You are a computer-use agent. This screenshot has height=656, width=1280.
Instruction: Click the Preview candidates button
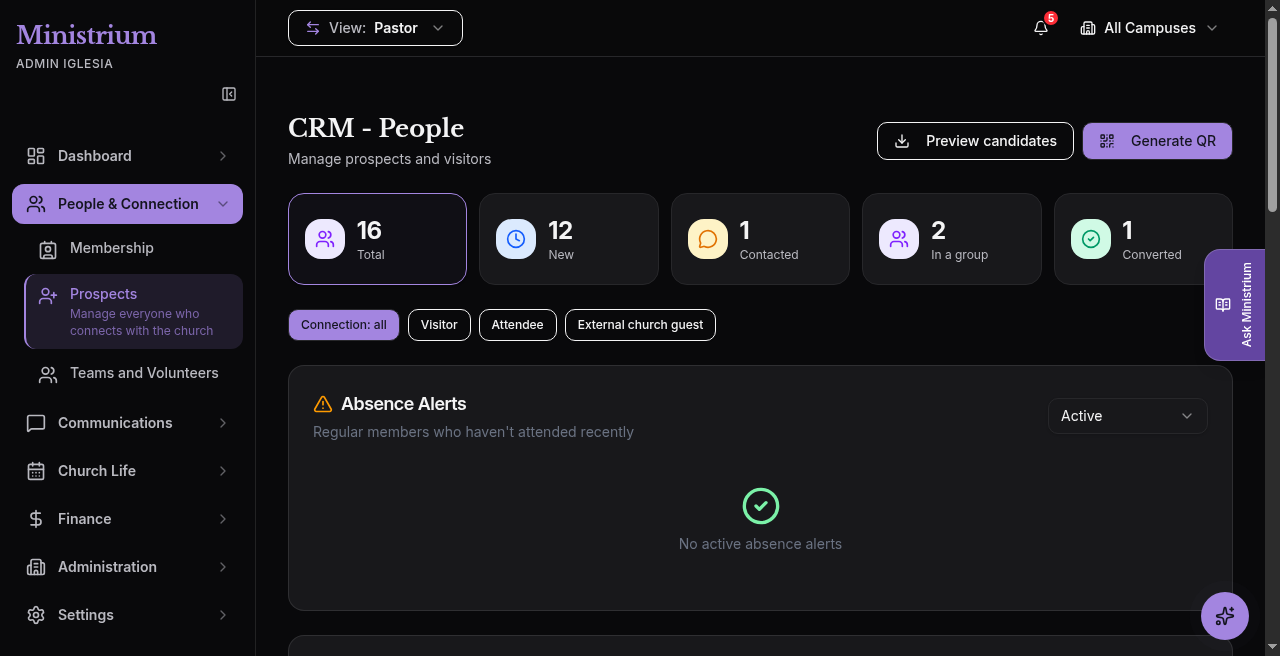tap(975, 141)
